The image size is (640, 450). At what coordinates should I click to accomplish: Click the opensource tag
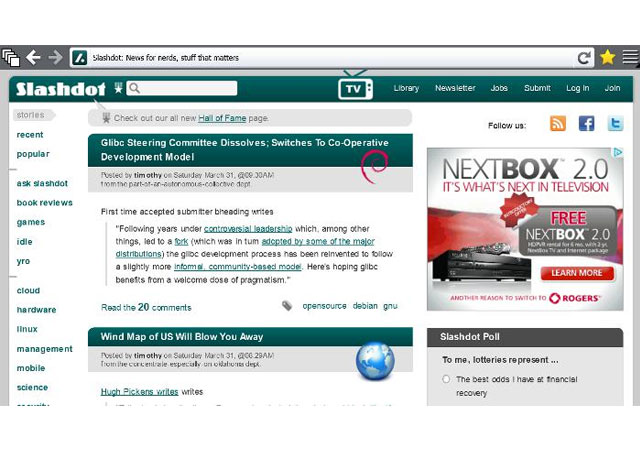tap(324, 306)
